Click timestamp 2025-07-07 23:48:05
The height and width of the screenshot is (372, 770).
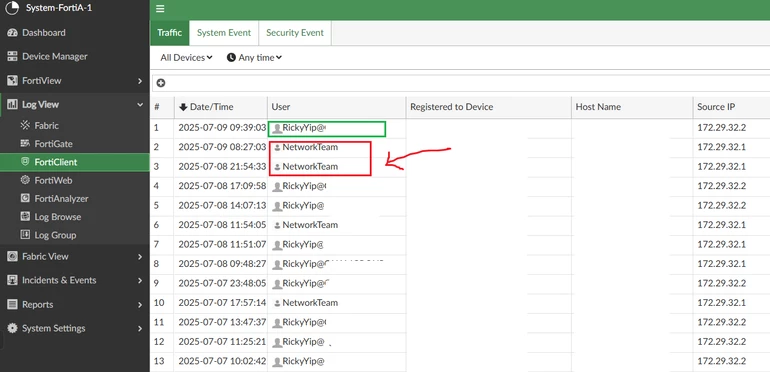click(x=222, y=284)
